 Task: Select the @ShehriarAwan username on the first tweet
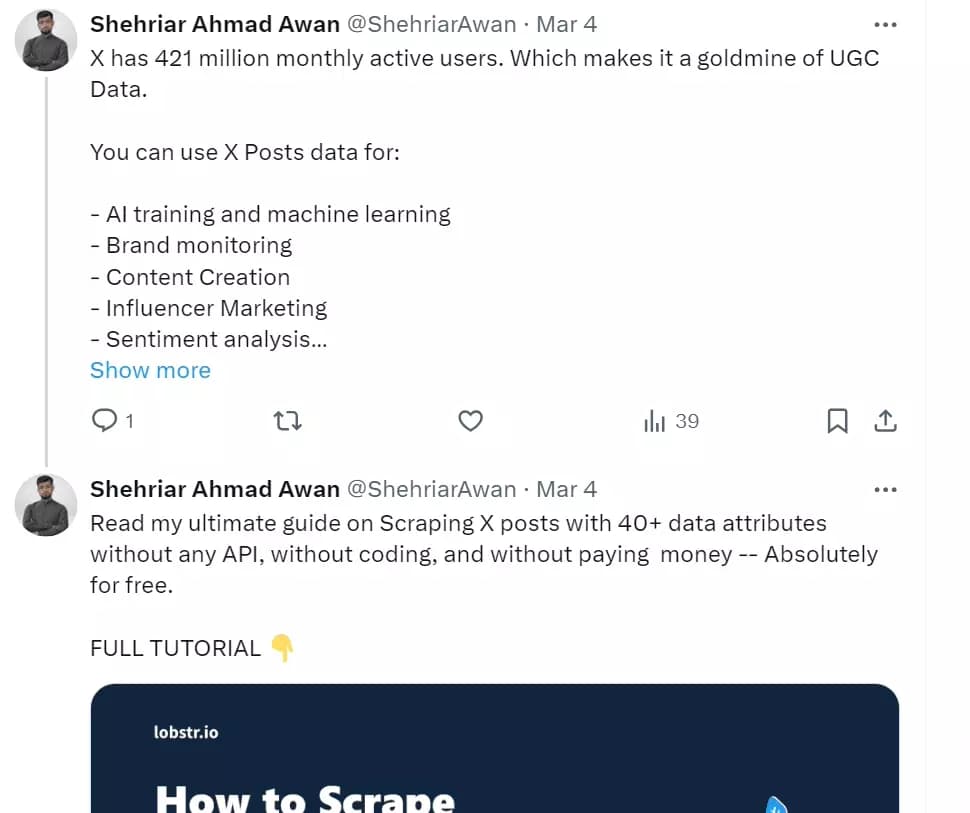click(x=432, y=23)
